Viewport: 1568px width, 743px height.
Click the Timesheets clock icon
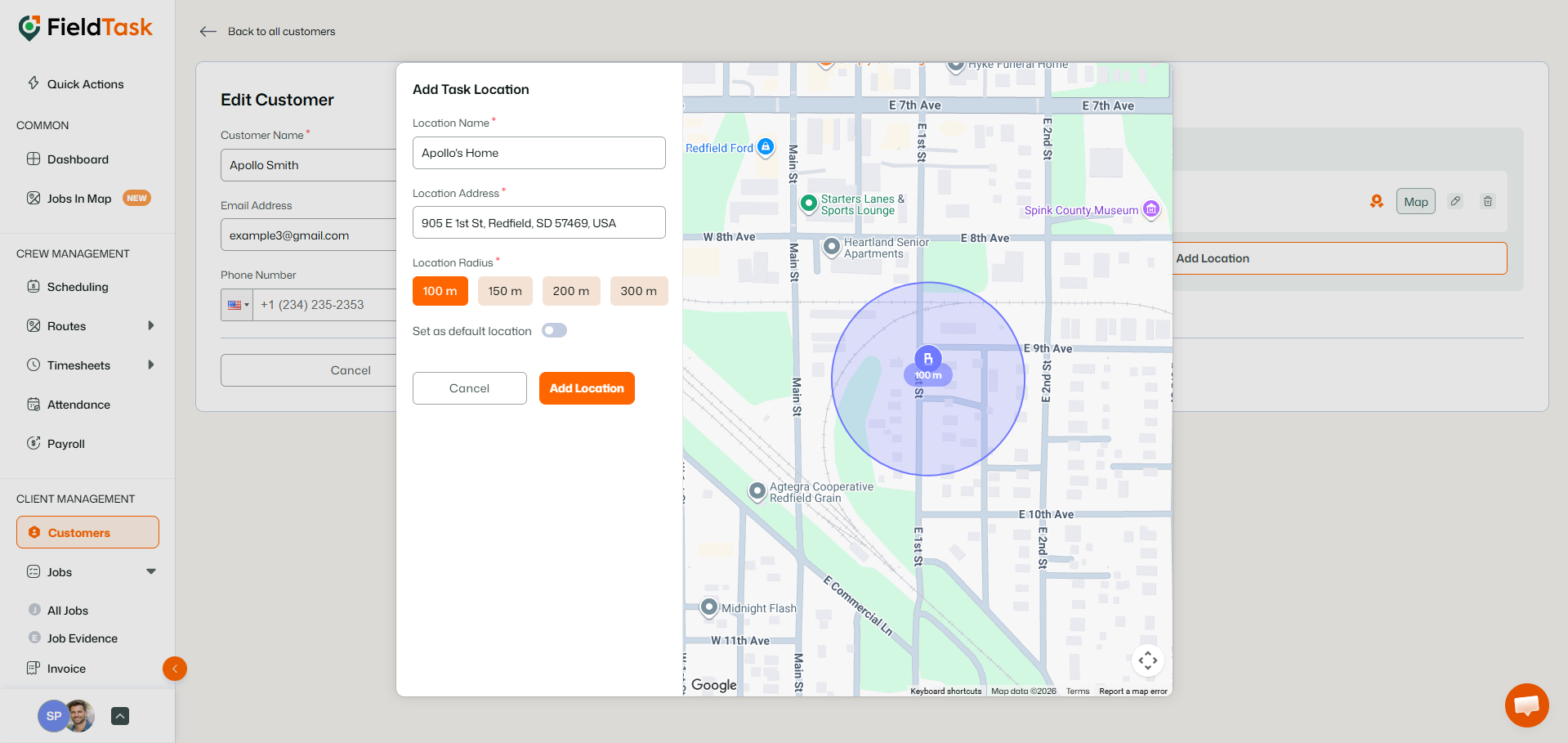tap(34, 365)
